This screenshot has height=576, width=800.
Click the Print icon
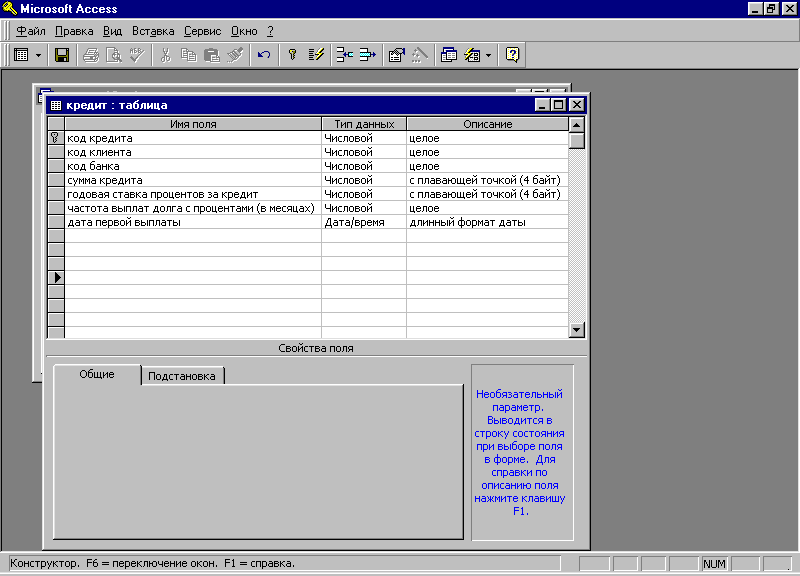coord(91,55)
